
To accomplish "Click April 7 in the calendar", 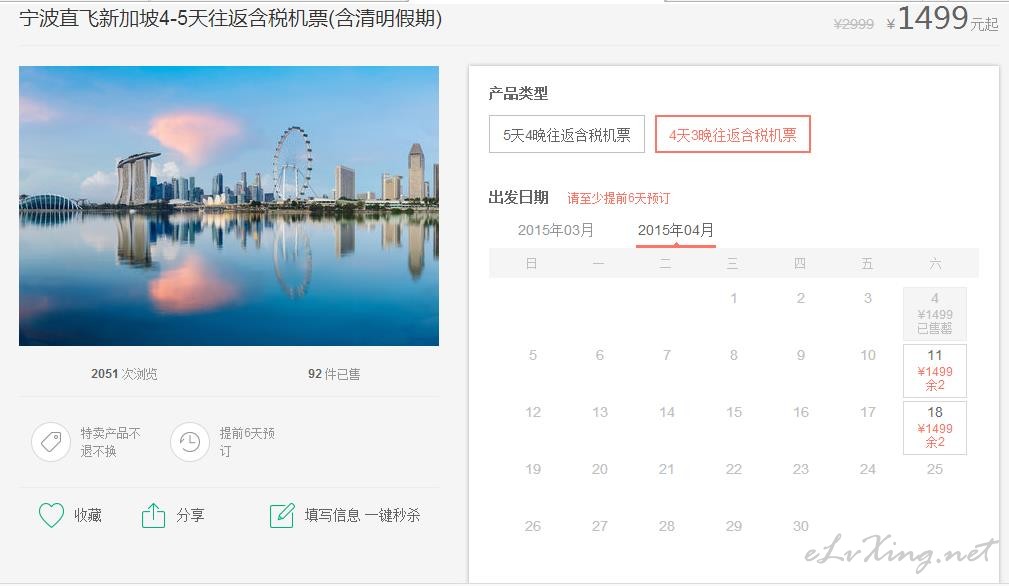I will click(x=667, y=355).
